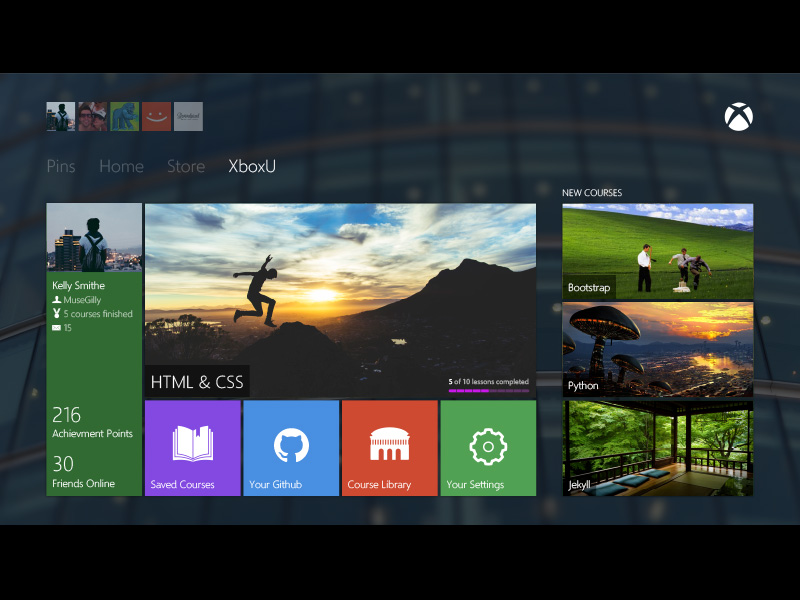800x600 pixels.
Task: Open the Your Github tile label
Action: pos(276,484)
